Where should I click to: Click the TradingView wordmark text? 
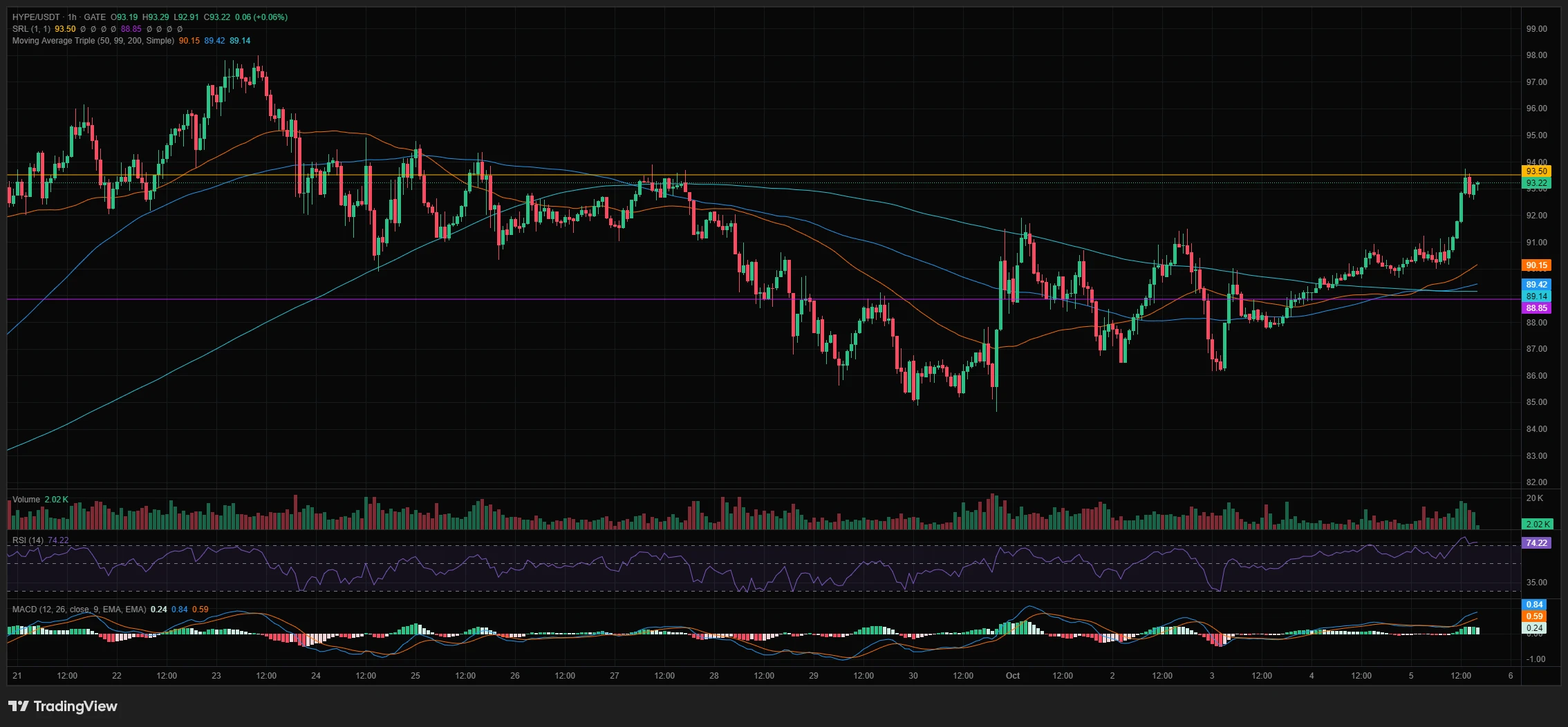point(75,706)
